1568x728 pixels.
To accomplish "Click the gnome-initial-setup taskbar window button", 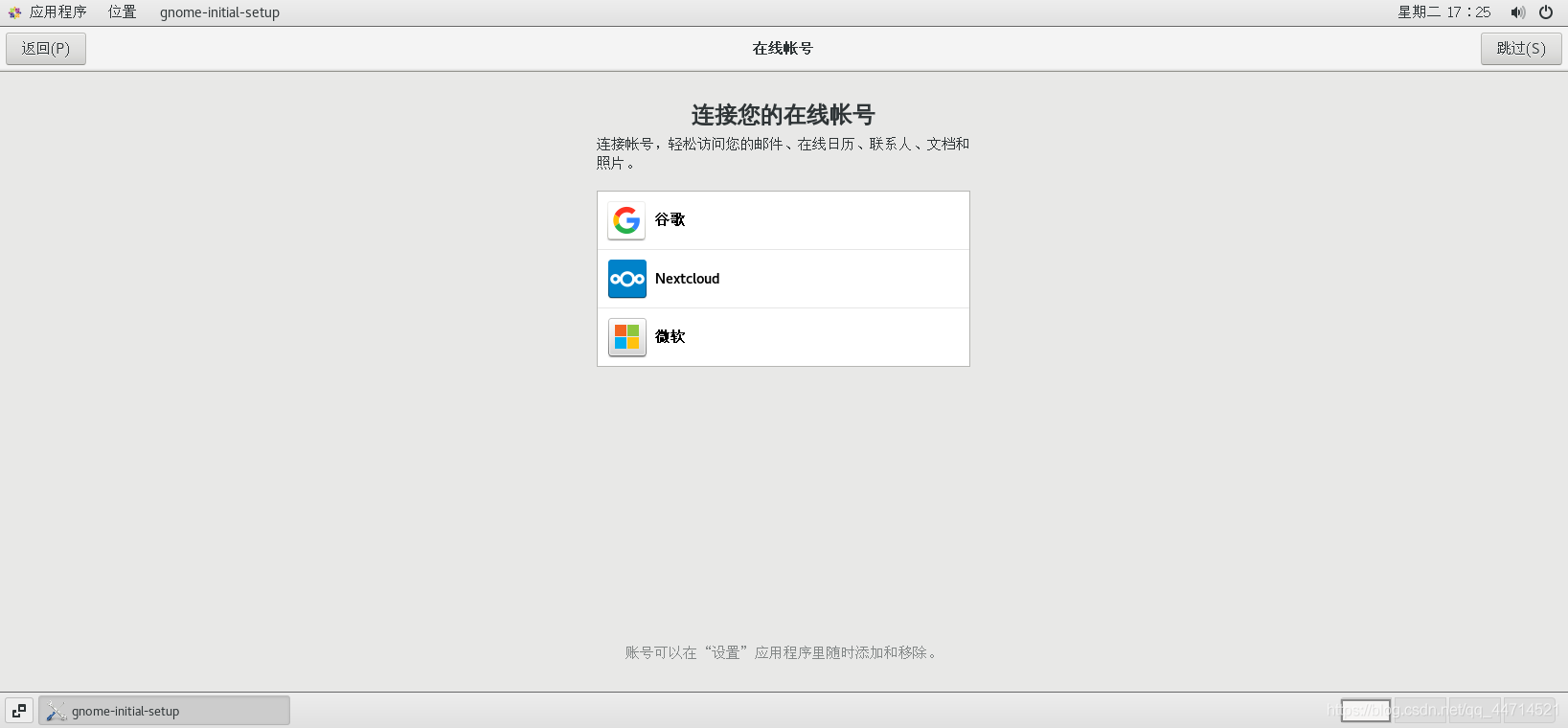I will 164,711.
